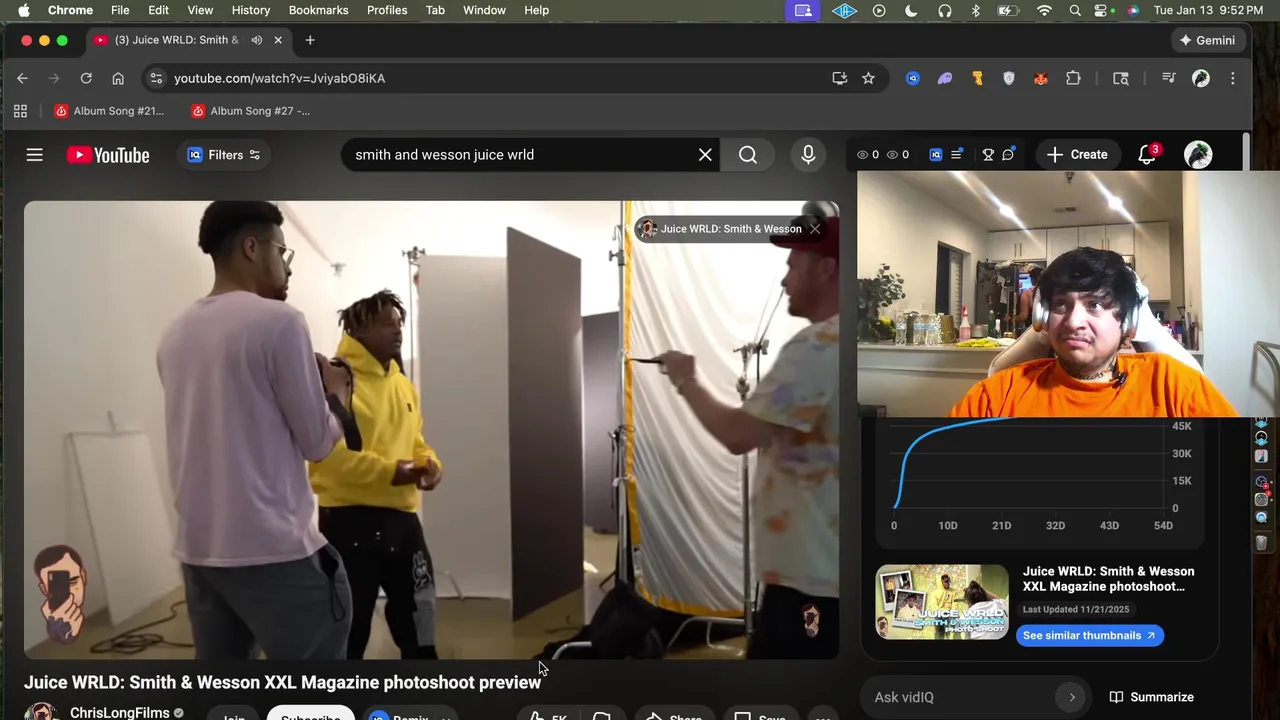This screenshot has height=720, width=1280.
Task: Open the Bookmarks menu
Action: [318, 10]
